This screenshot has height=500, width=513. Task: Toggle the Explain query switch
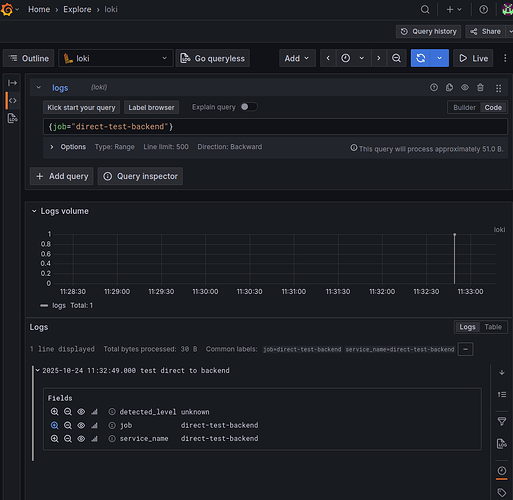tap(249, 107)
